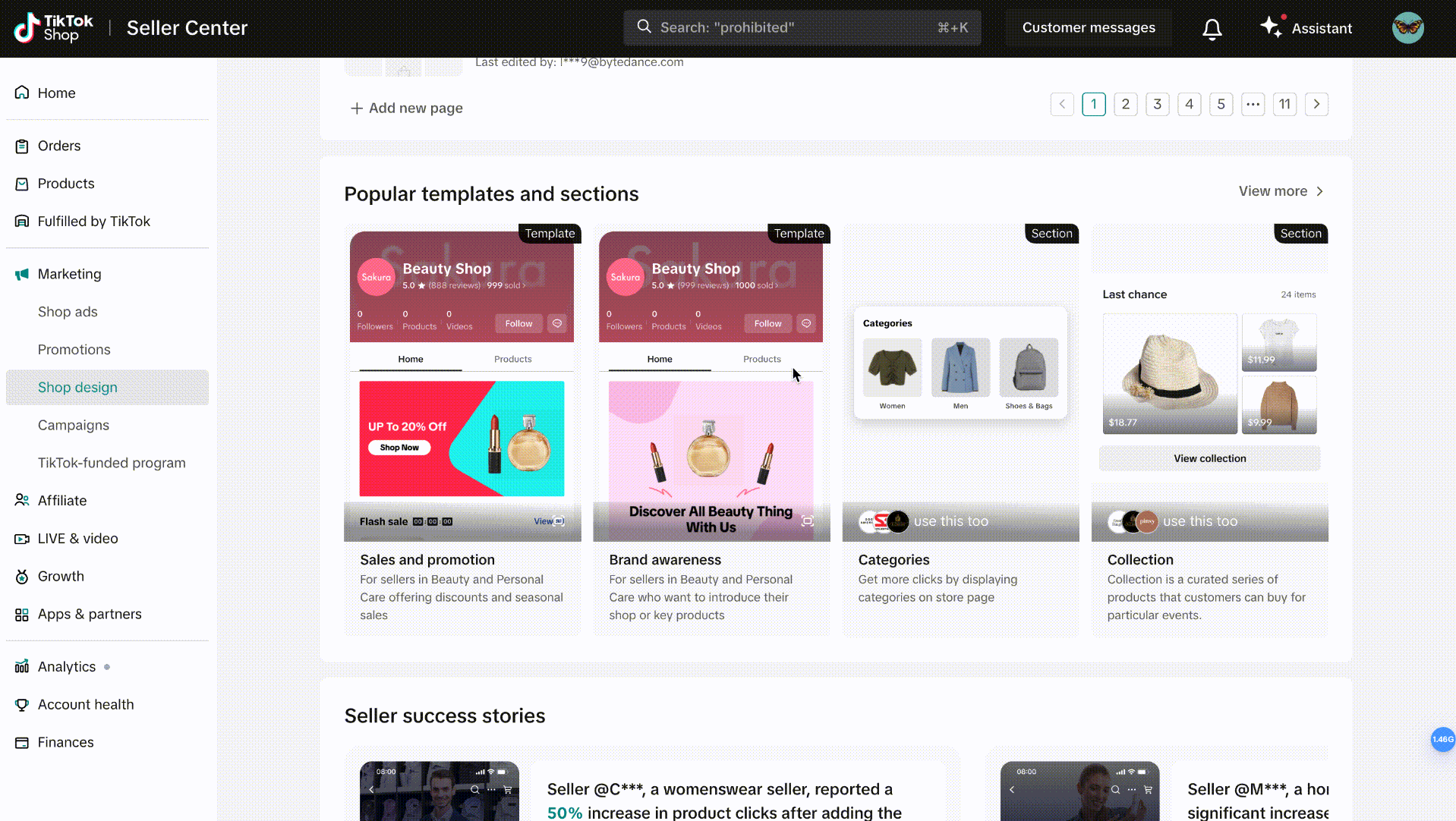
Task: Go to next page arrow in pagination
Action: coord(1316,104)
